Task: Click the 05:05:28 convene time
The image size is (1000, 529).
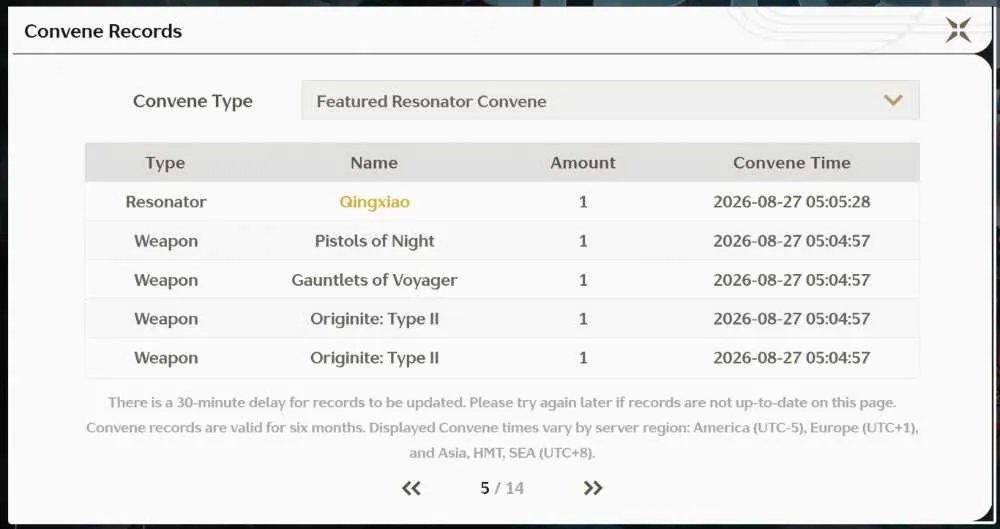Action: click(x=791, y=202)
